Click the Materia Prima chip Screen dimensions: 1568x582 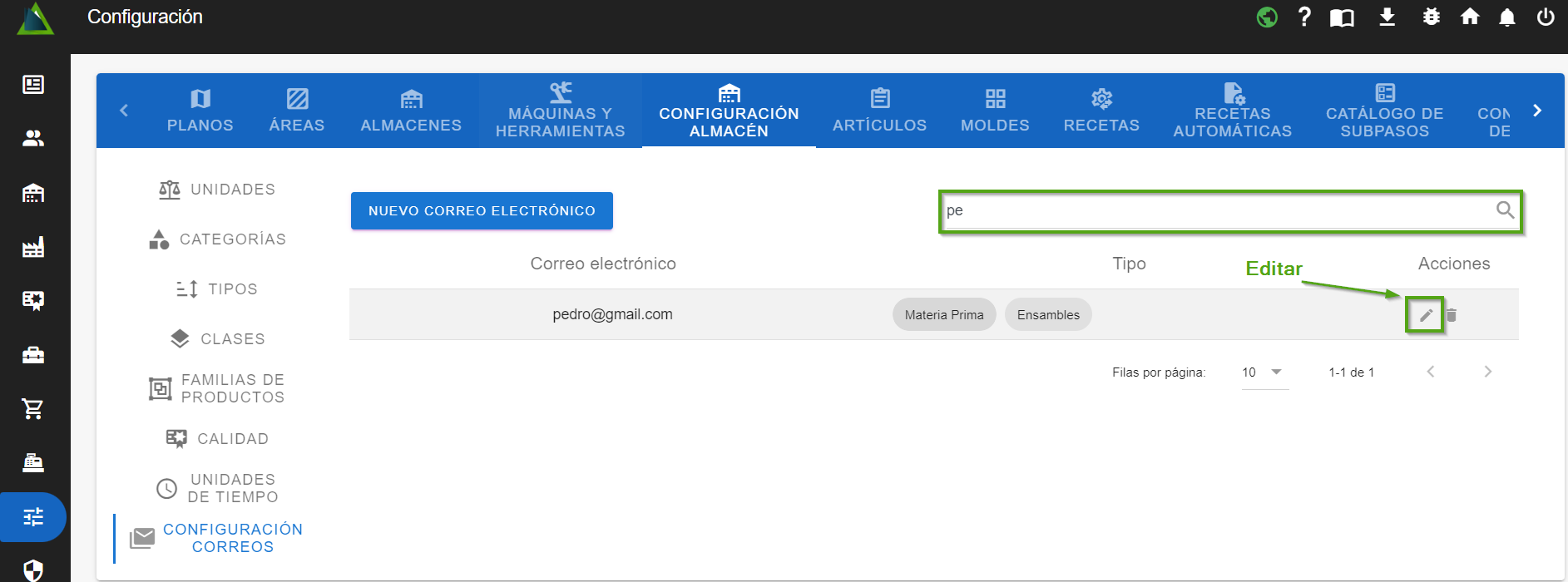click(943, 315)
